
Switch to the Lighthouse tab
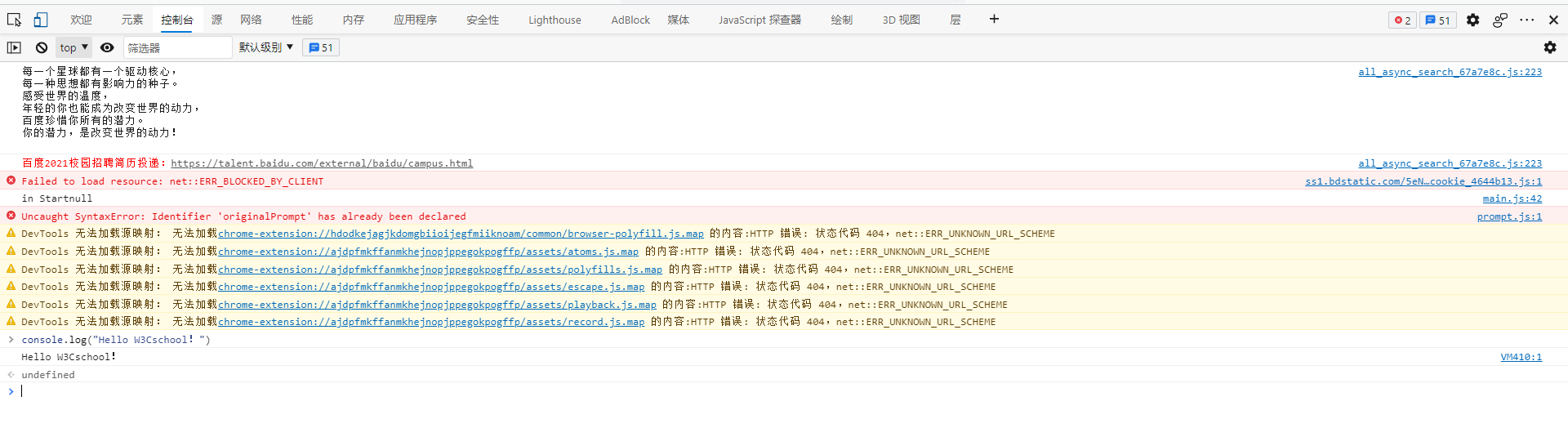click(555, 20)
